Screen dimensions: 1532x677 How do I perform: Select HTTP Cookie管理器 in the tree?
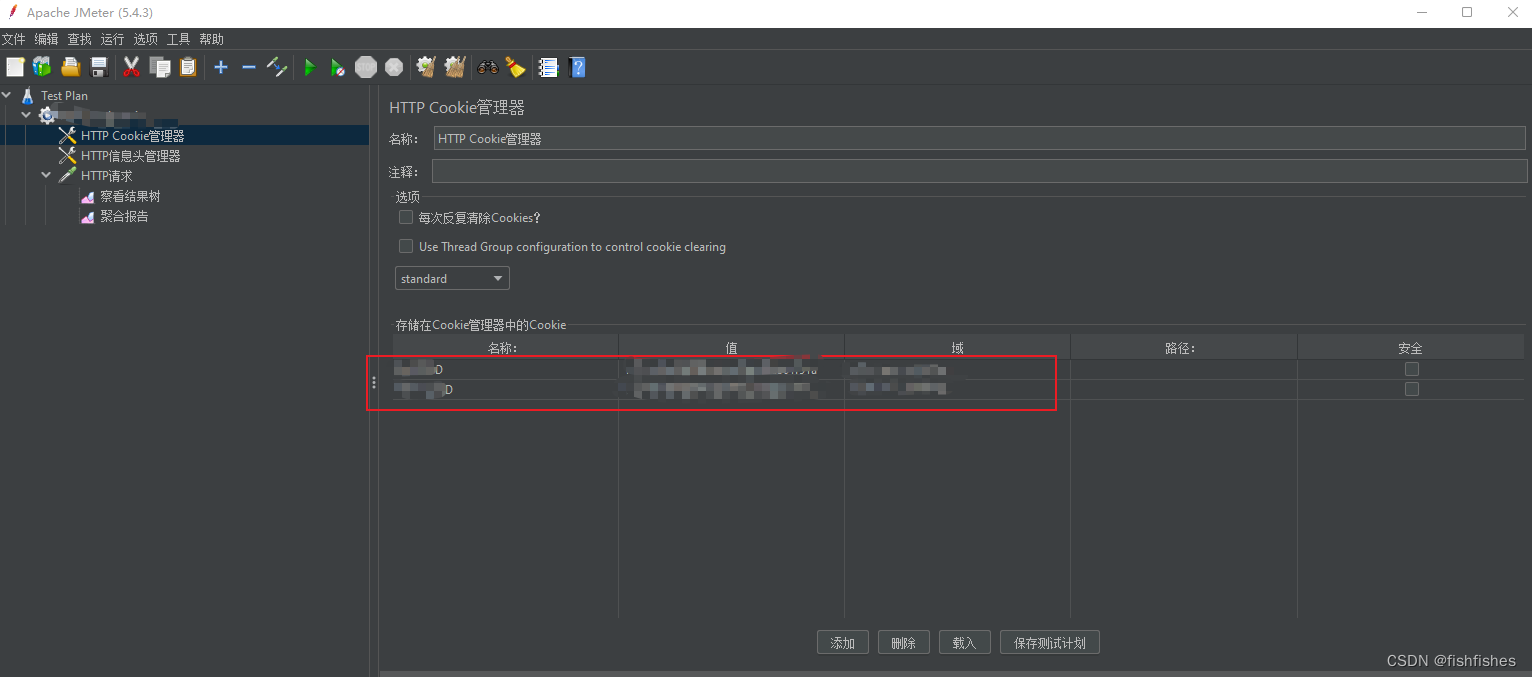(x=132, y=136)
